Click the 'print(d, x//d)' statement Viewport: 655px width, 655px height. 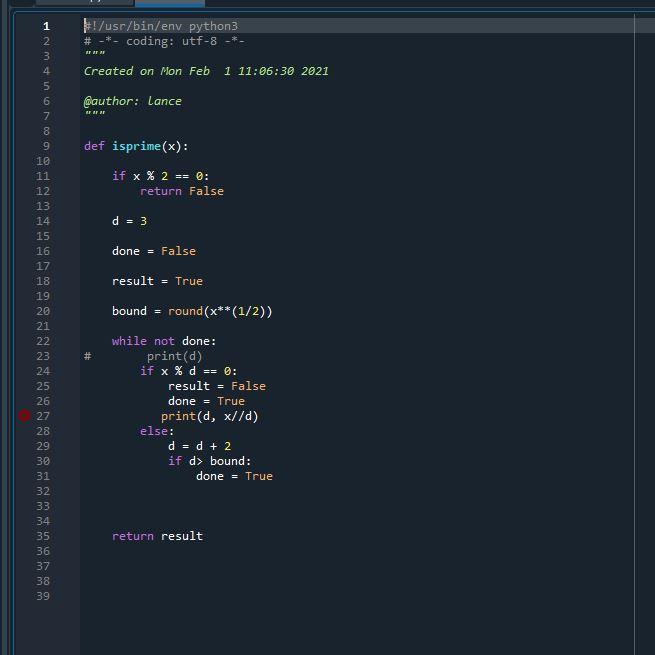tap(210, 416)
